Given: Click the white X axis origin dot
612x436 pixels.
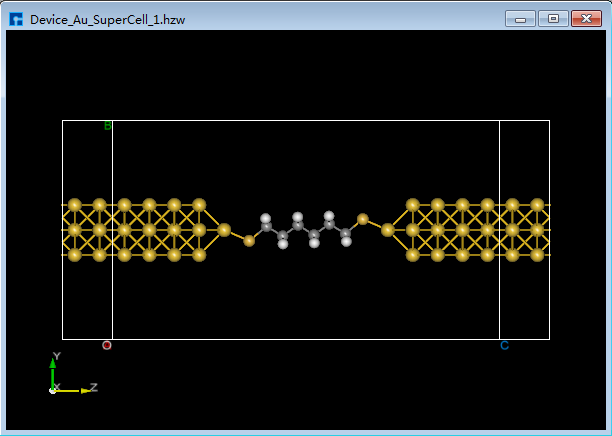Looking at the screenshot, I should pyautogui.click(x=53, y=389).
